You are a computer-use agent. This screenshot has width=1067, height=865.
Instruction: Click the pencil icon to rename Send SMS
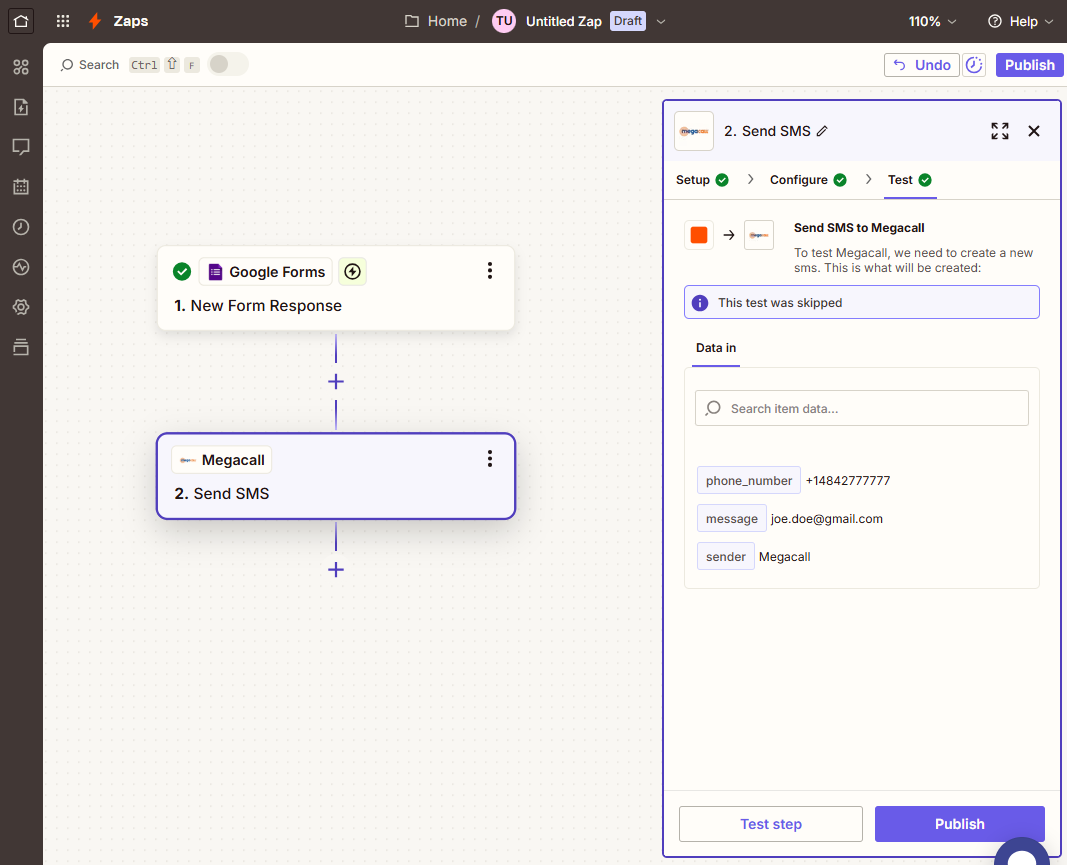pyautogui.click(x=822, y=131)
